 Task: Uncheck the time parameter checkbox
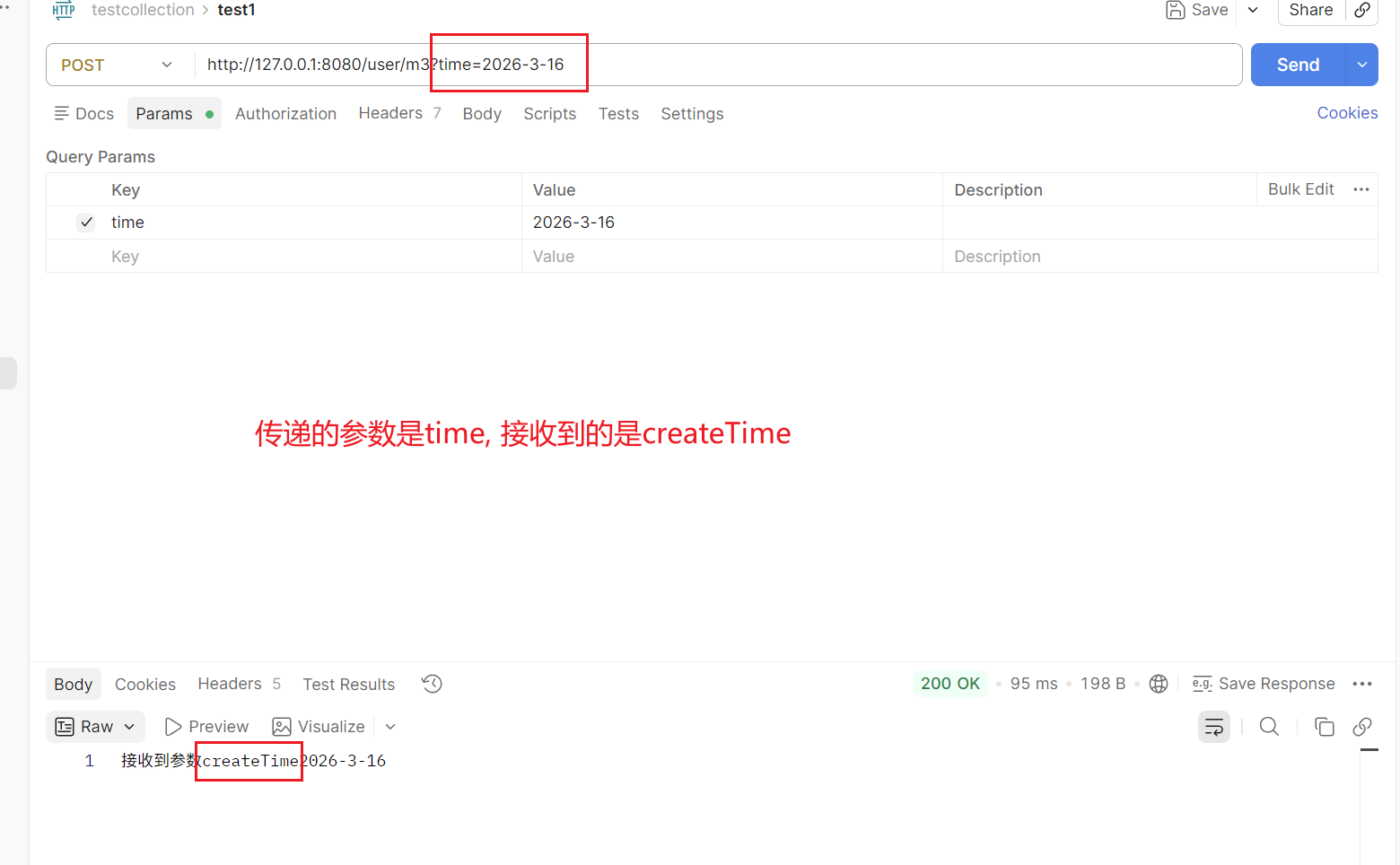[x=86, y=223]
